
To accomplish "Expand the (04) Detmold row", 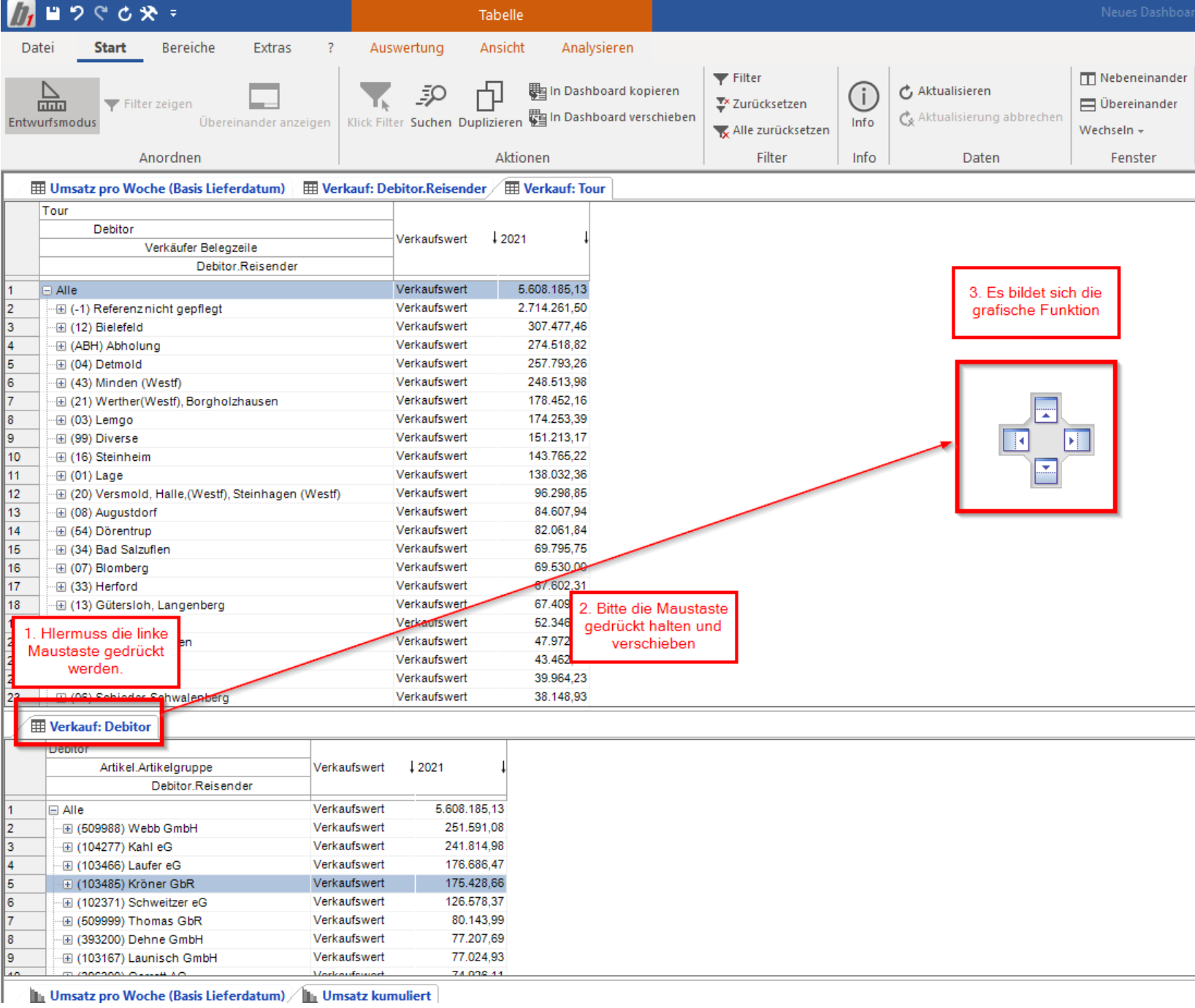I will point(61,364).
